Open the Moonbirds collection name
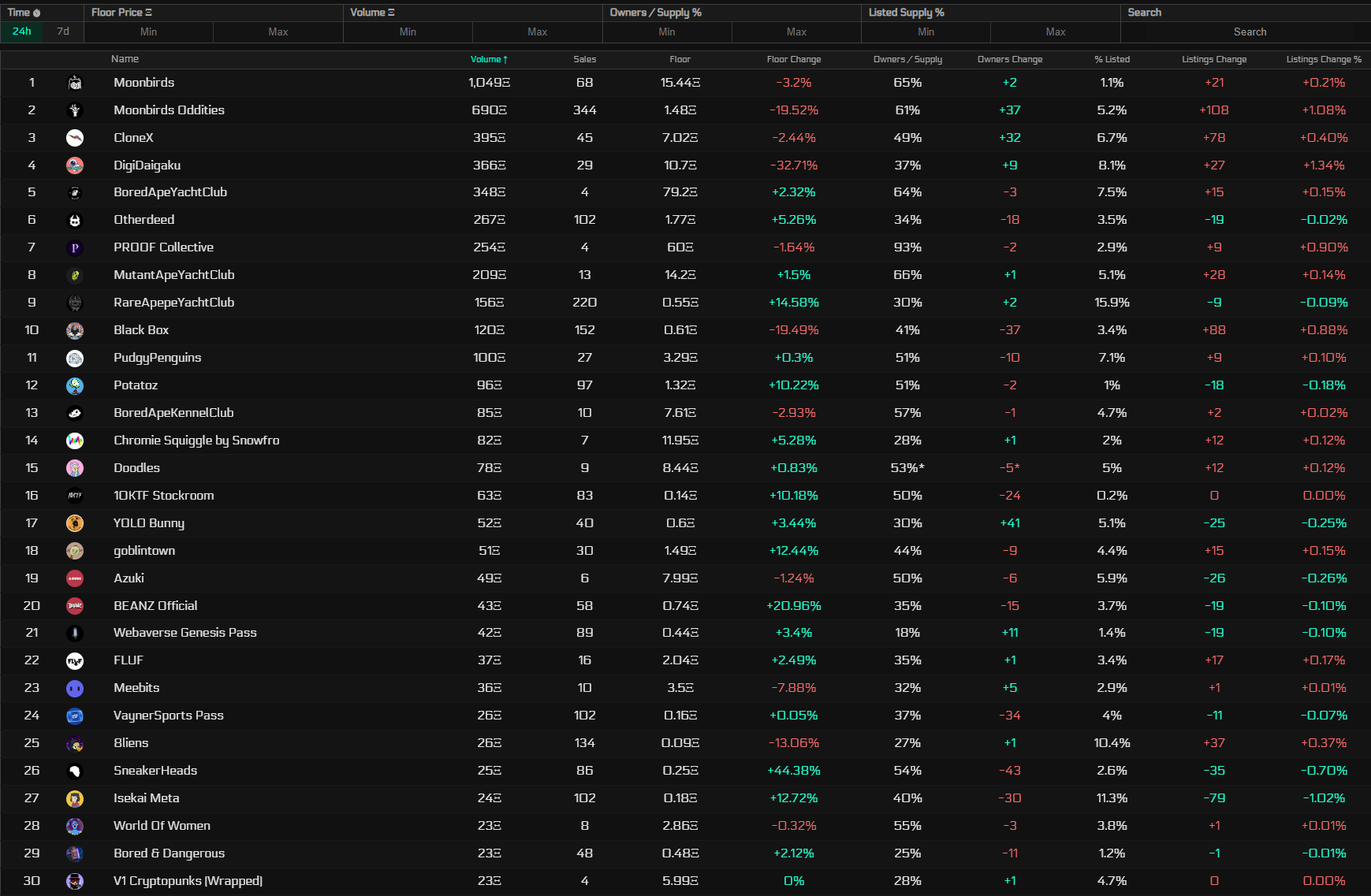This screenshot has height=896, width=1371. (144, 83)
